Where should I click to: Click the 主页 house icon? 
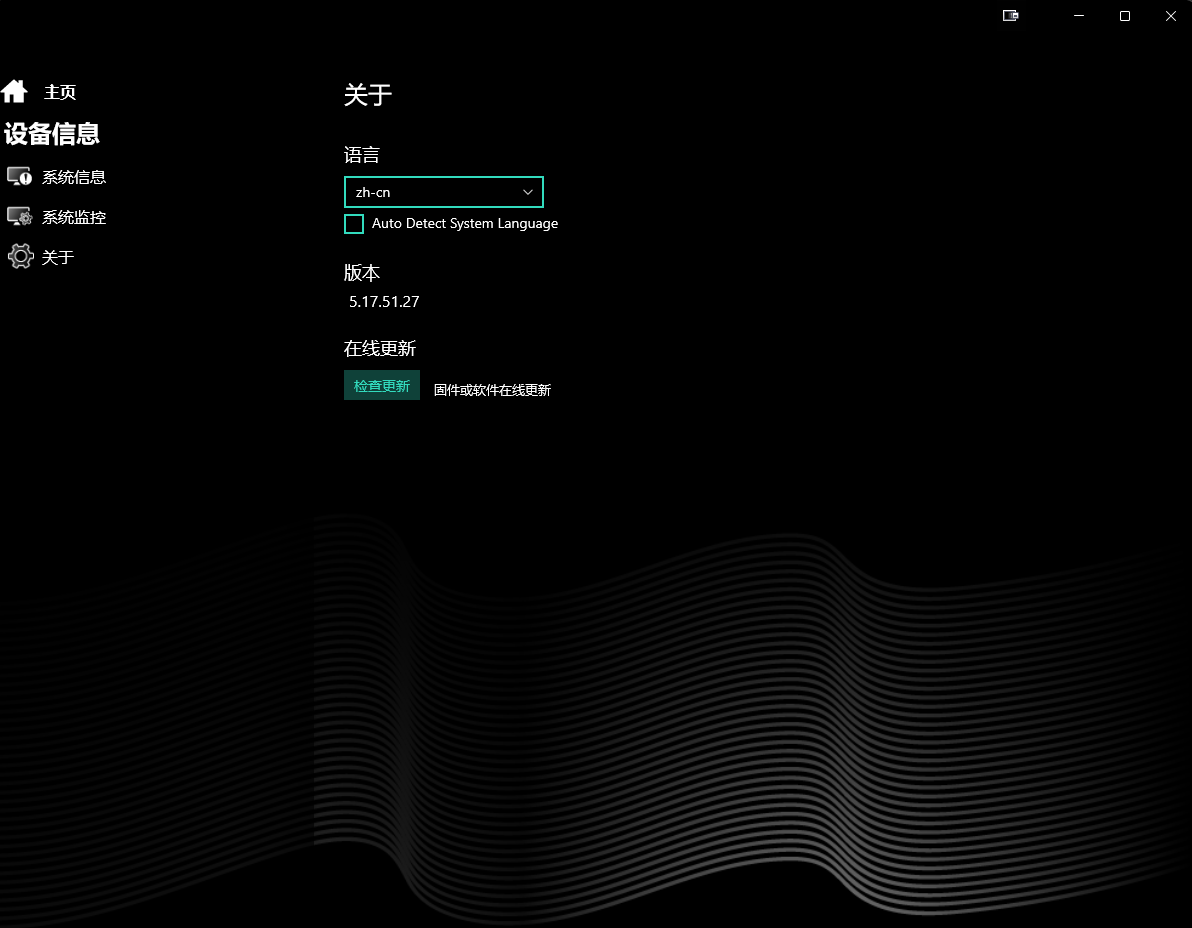(15, 90)
